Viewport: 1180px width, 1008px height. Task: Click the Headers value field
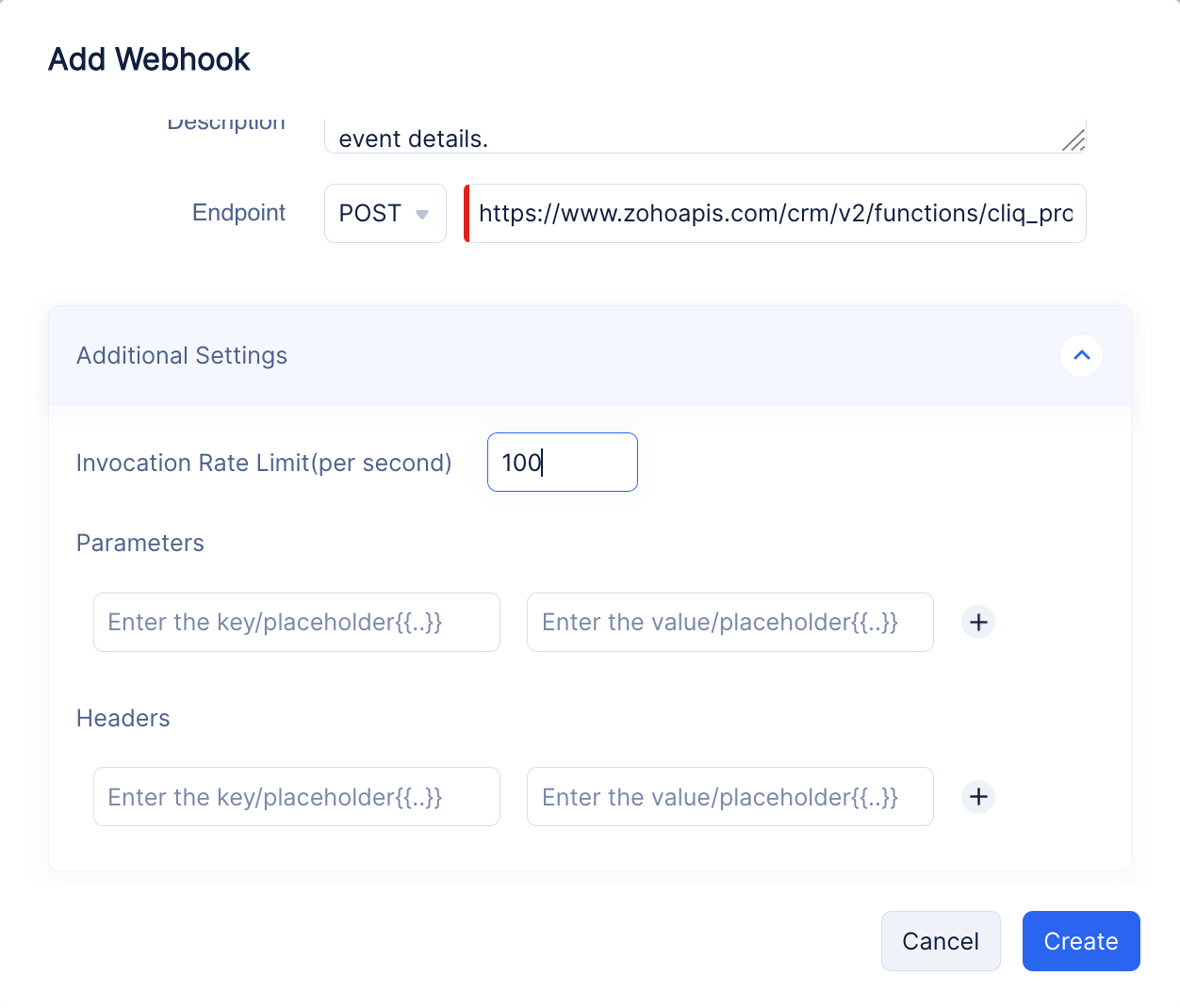pos(729,797)
